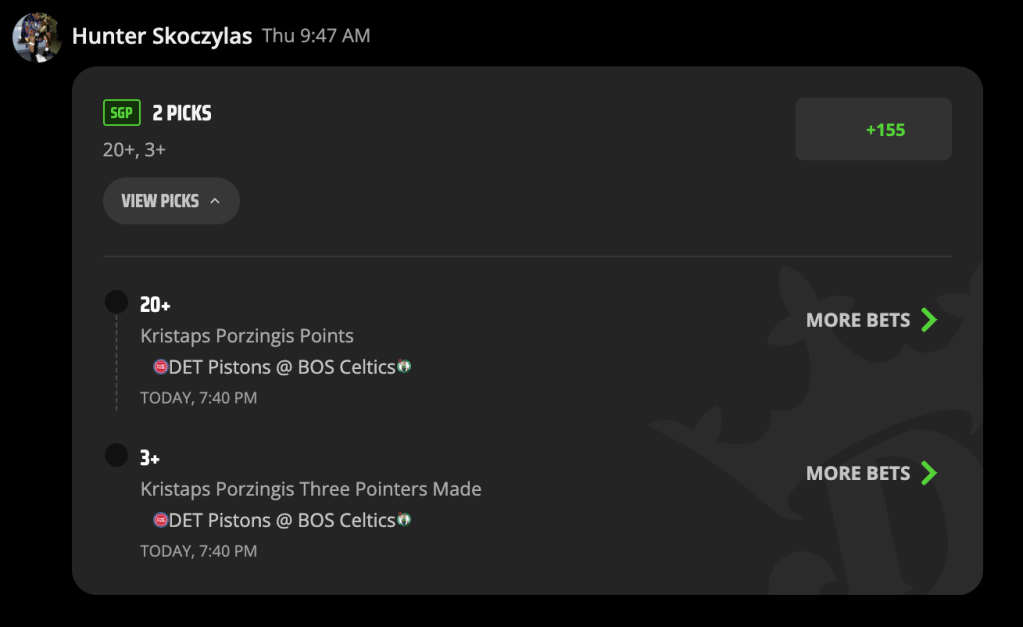Click Pistons logo in the 3+ pick
Viewport: 1023px width, 627px height.
pos(160,520)
